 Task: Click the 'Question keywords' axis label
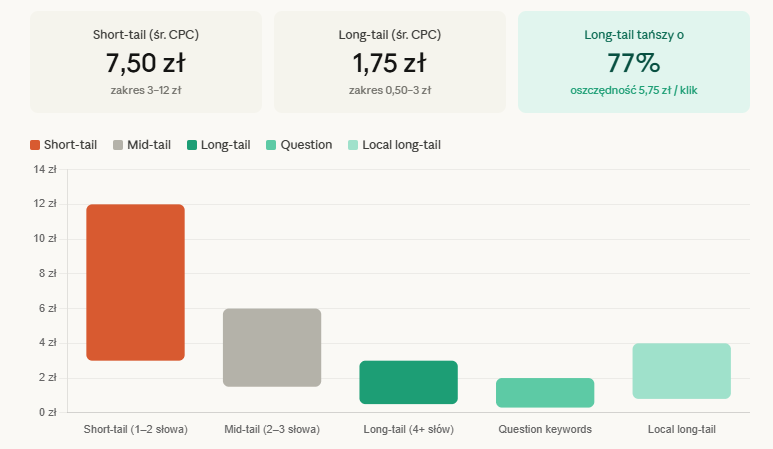click(545, 429)
